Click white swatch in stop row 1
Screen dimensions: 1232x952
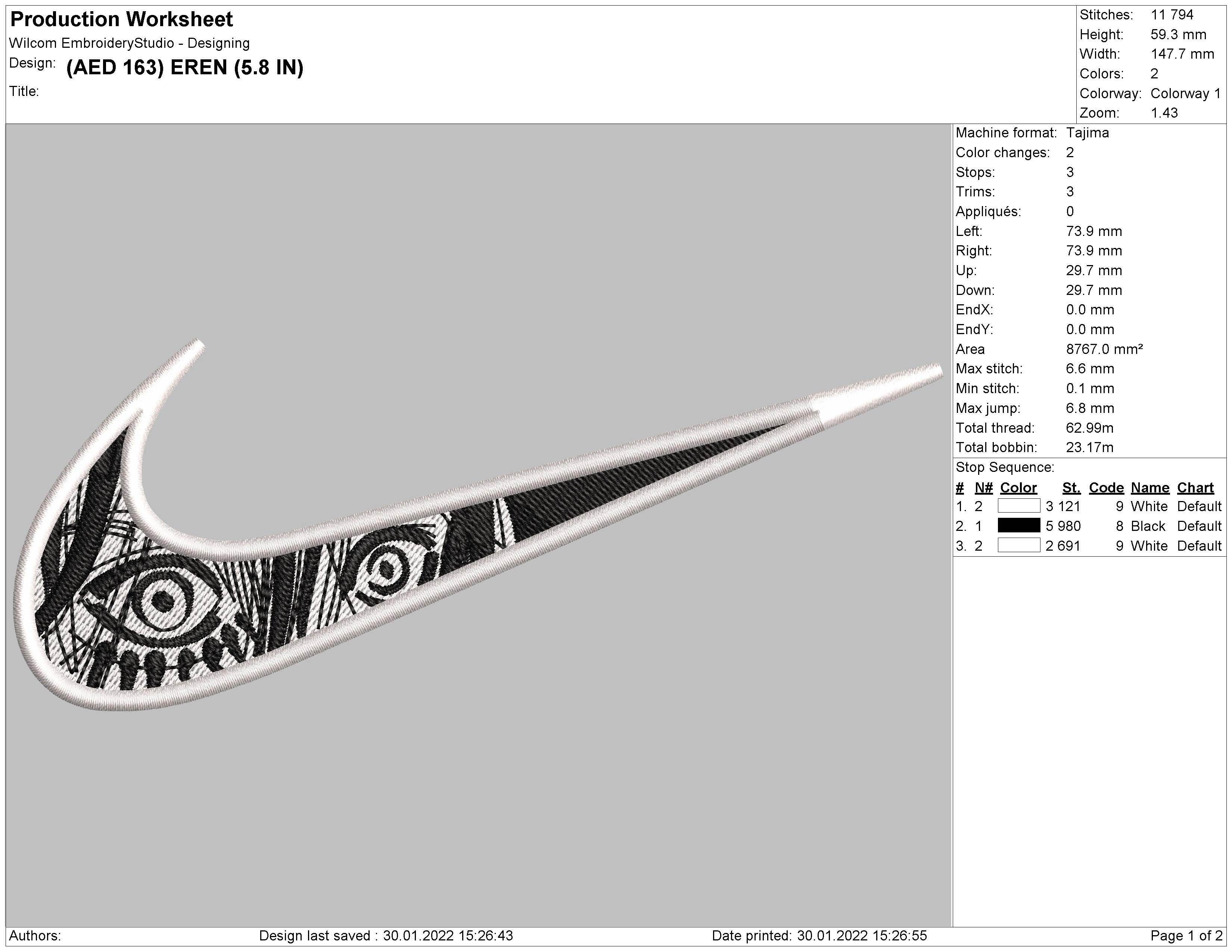pos(1019,506)
